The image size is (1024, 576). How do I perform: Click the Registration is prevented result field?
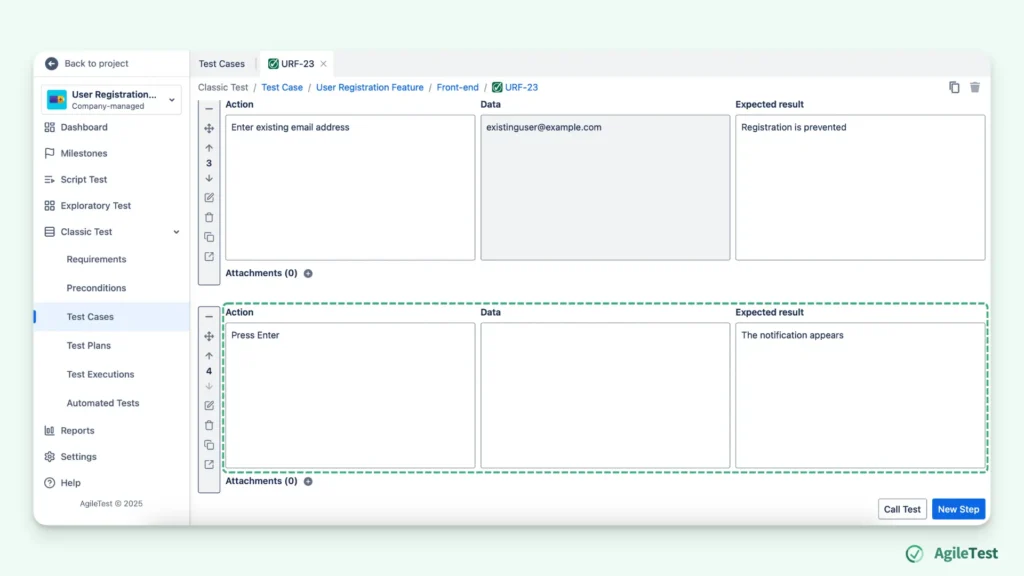pyautogui.click(x=860, y=187)
